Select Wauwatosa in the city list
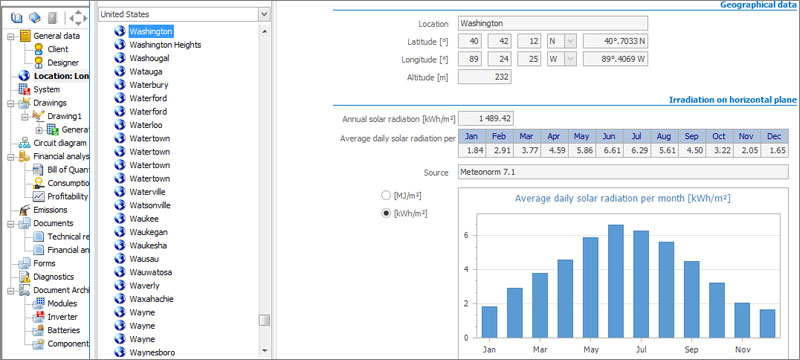This screenshot has width=800, height=360. point(151,272)
